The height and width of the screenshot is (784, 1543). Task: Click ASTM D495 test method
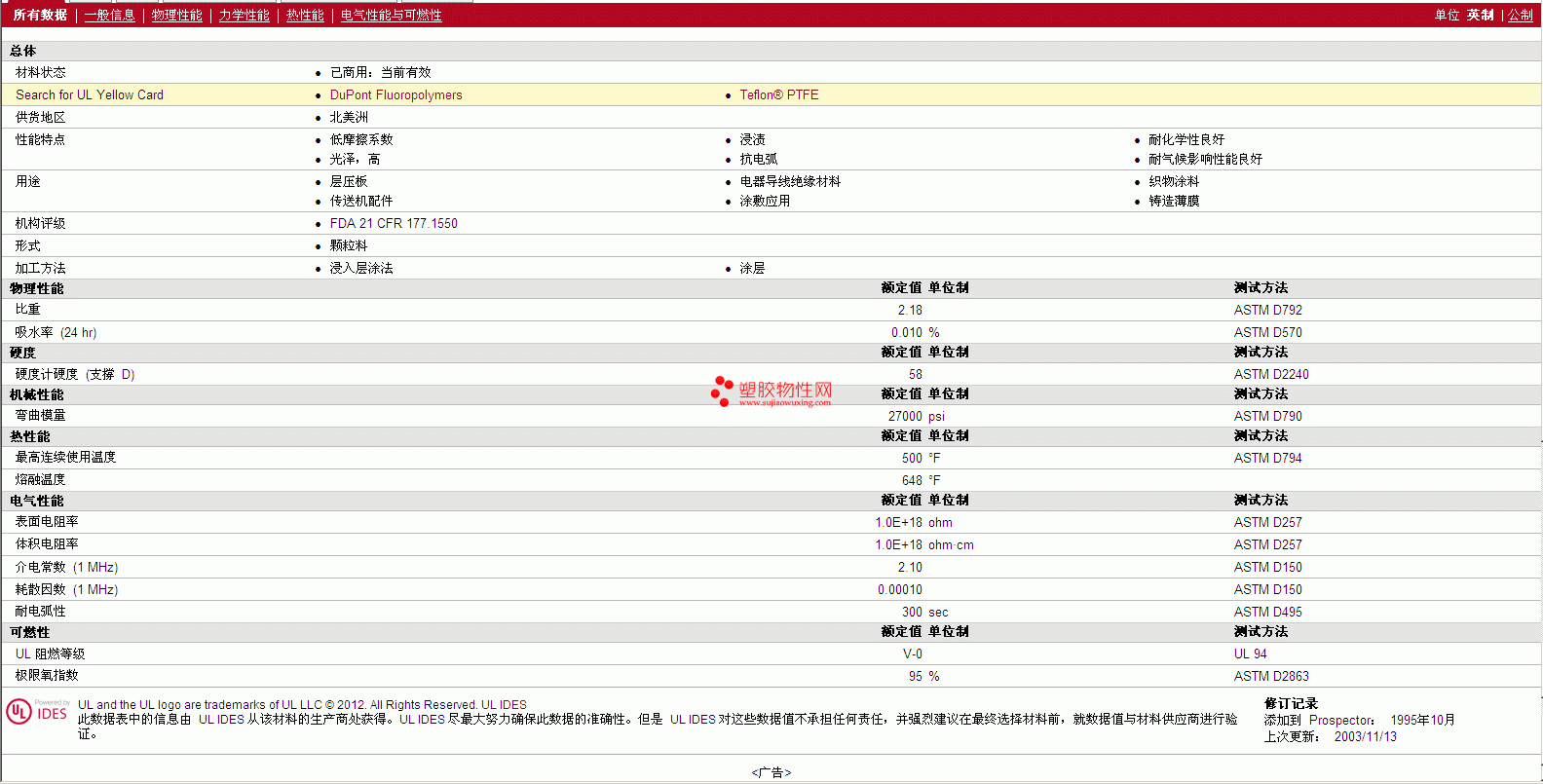1268,613
